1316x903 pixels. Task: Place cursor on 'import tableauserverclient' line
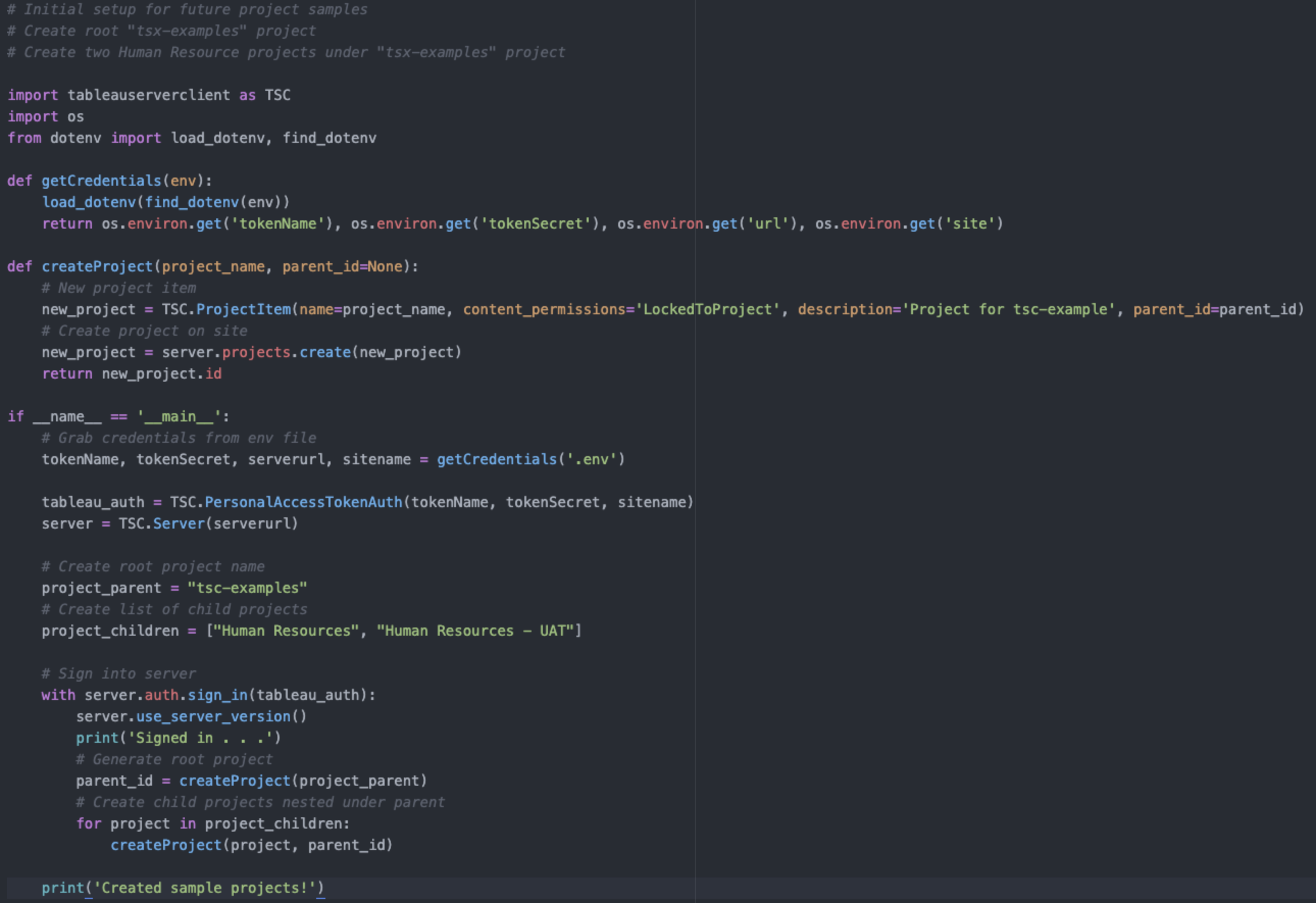coord(148,95)
